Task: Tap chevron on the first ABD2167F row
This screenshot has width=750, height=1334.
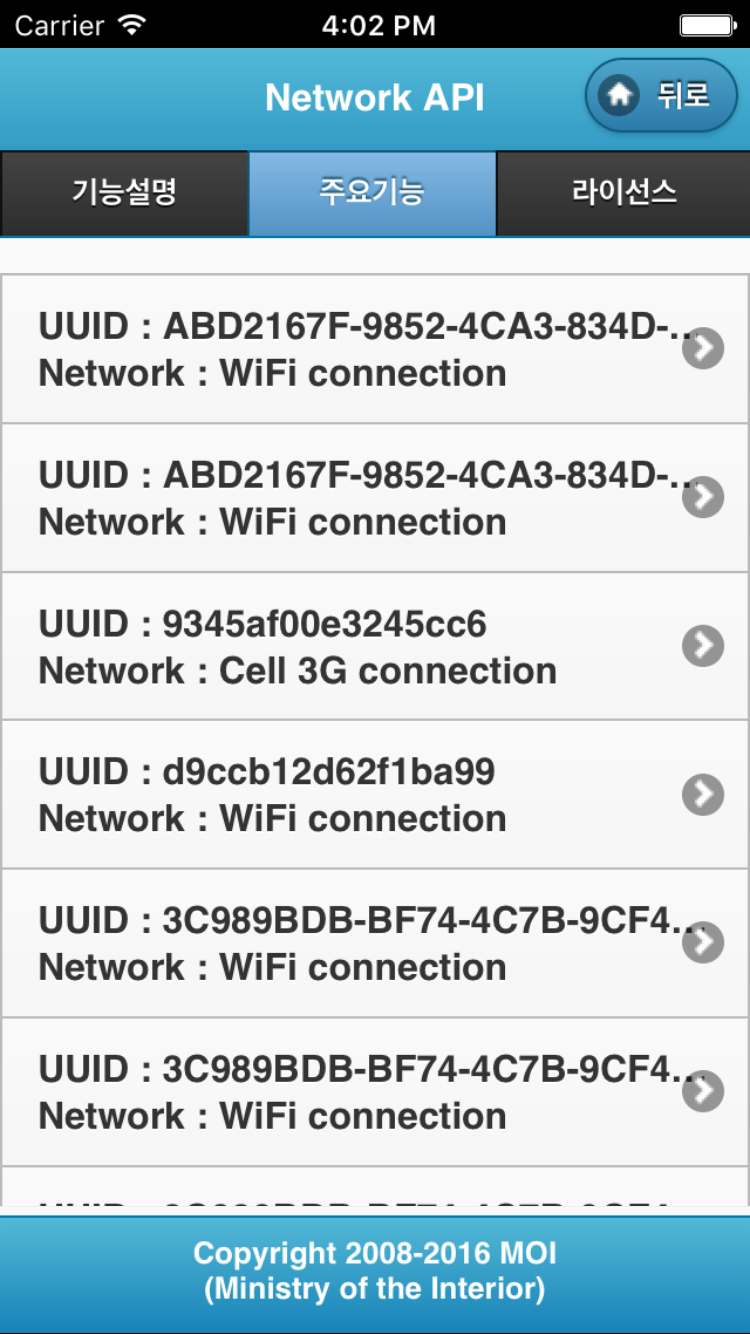Action: click(703, 349)
